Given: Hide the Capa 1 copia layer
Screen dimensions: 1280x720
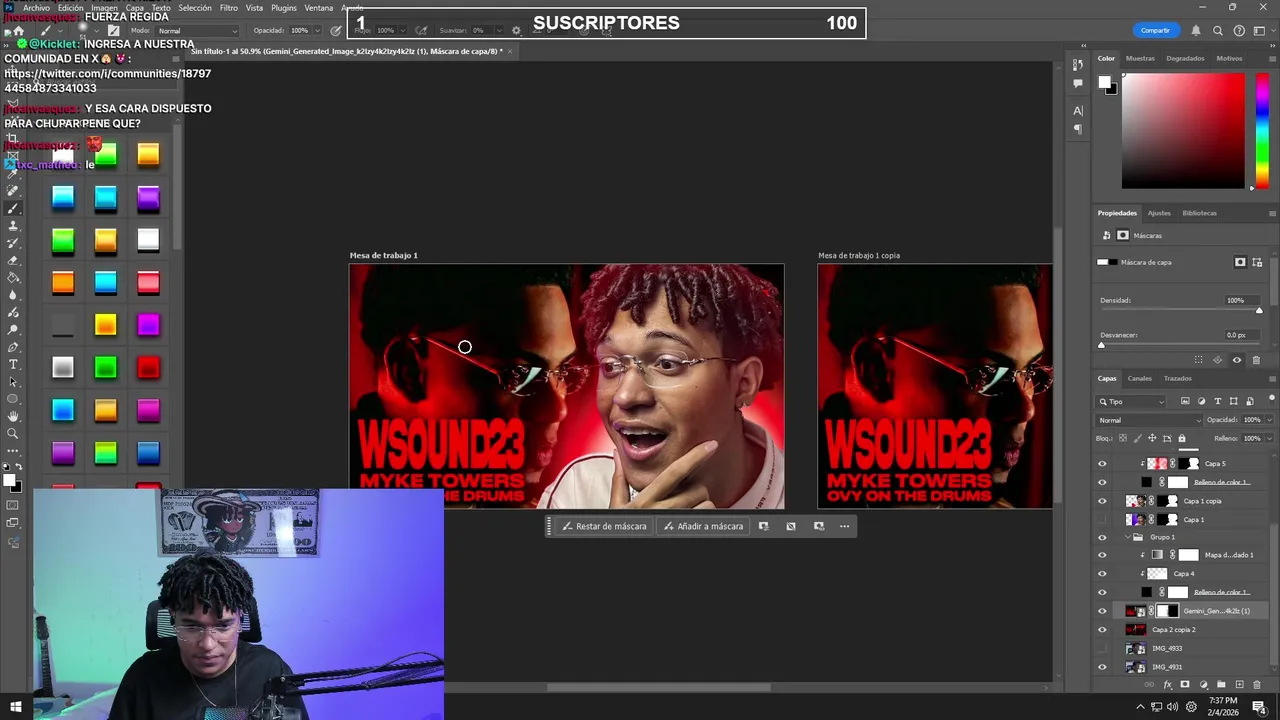Looking at the screenshot, I should tap(1102, 501).
